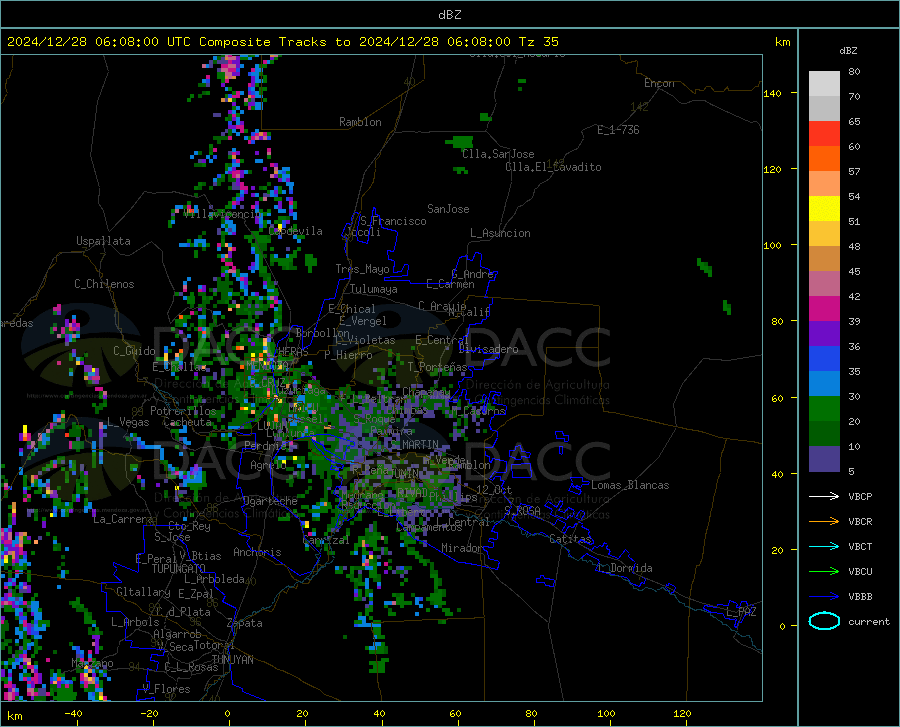Click the 'Lomas_Blancas' map label
The height and width of the screenshot is (727, 900).
tap(630, 485)
